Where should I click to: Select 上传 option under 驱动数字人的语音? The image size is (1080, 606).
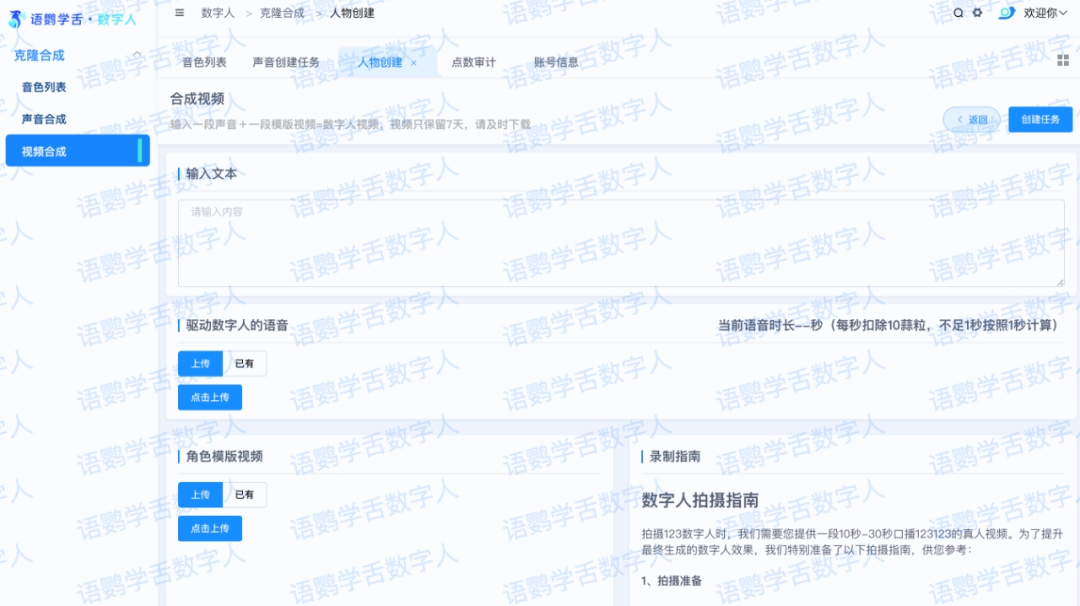pos(200,364)
